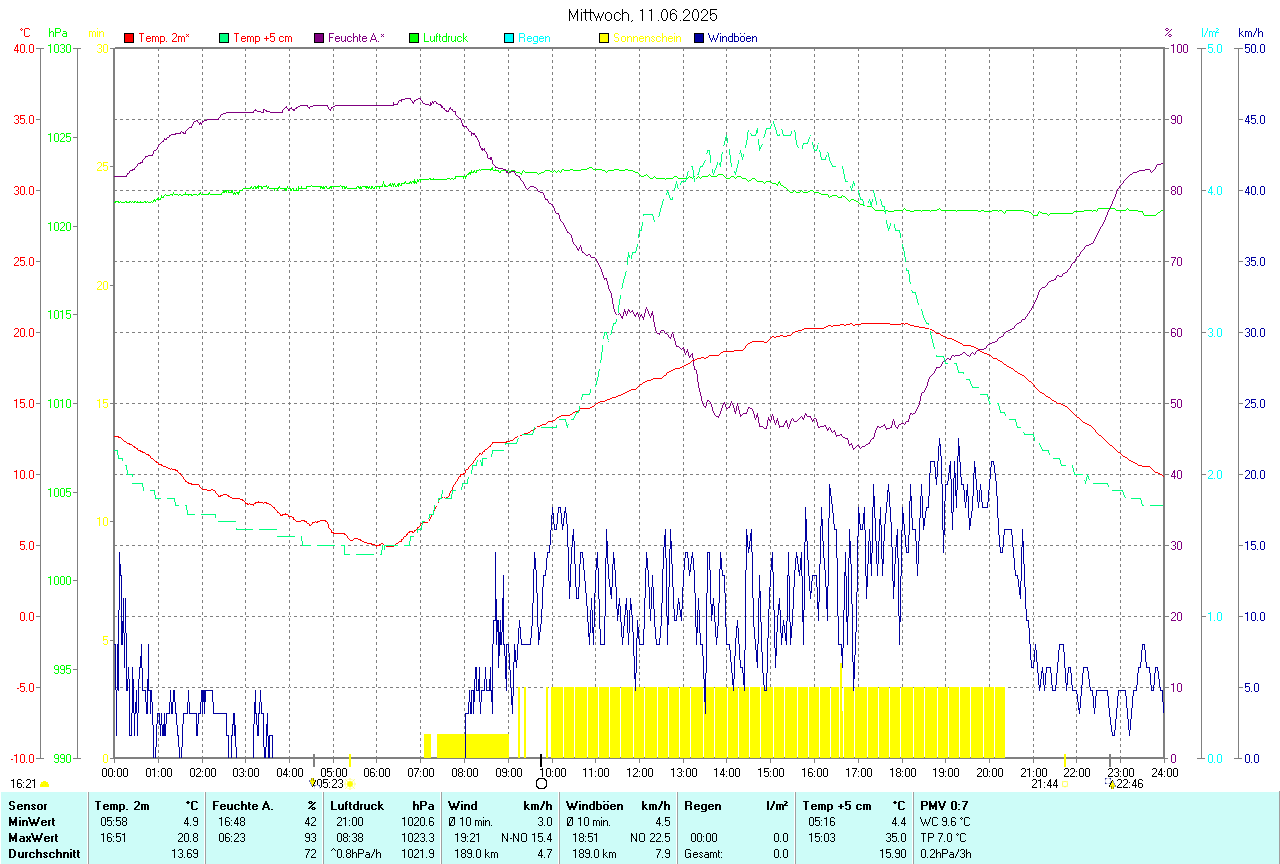1280x864 pixels.
Task: Click the sun icon beside 16:21
Action: (x=44, y=785)
